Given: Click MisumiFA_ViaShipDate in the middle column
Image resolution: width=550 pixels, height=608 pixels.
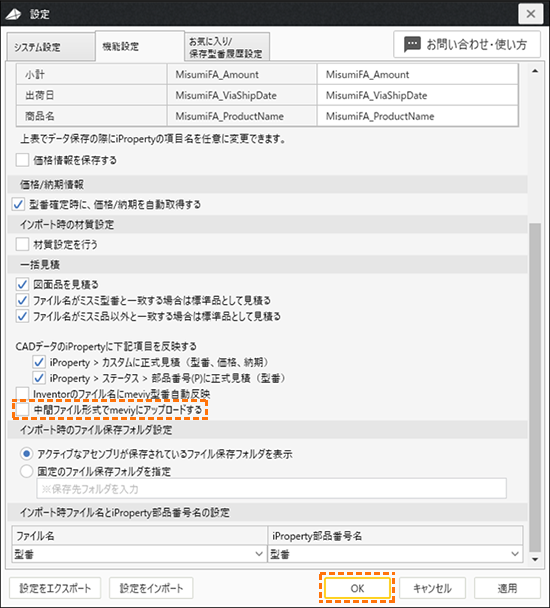Looking at the screenshot, I should pyautogui.click(x=242, y=95).
